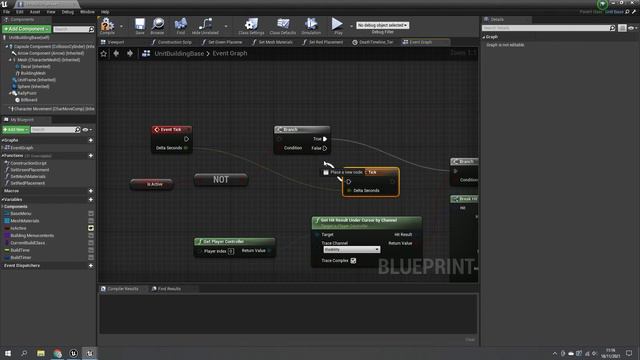The width and height of the screenshot is (640, 360).
Task: Collapse the Graphs section
Action: [3, 140]
